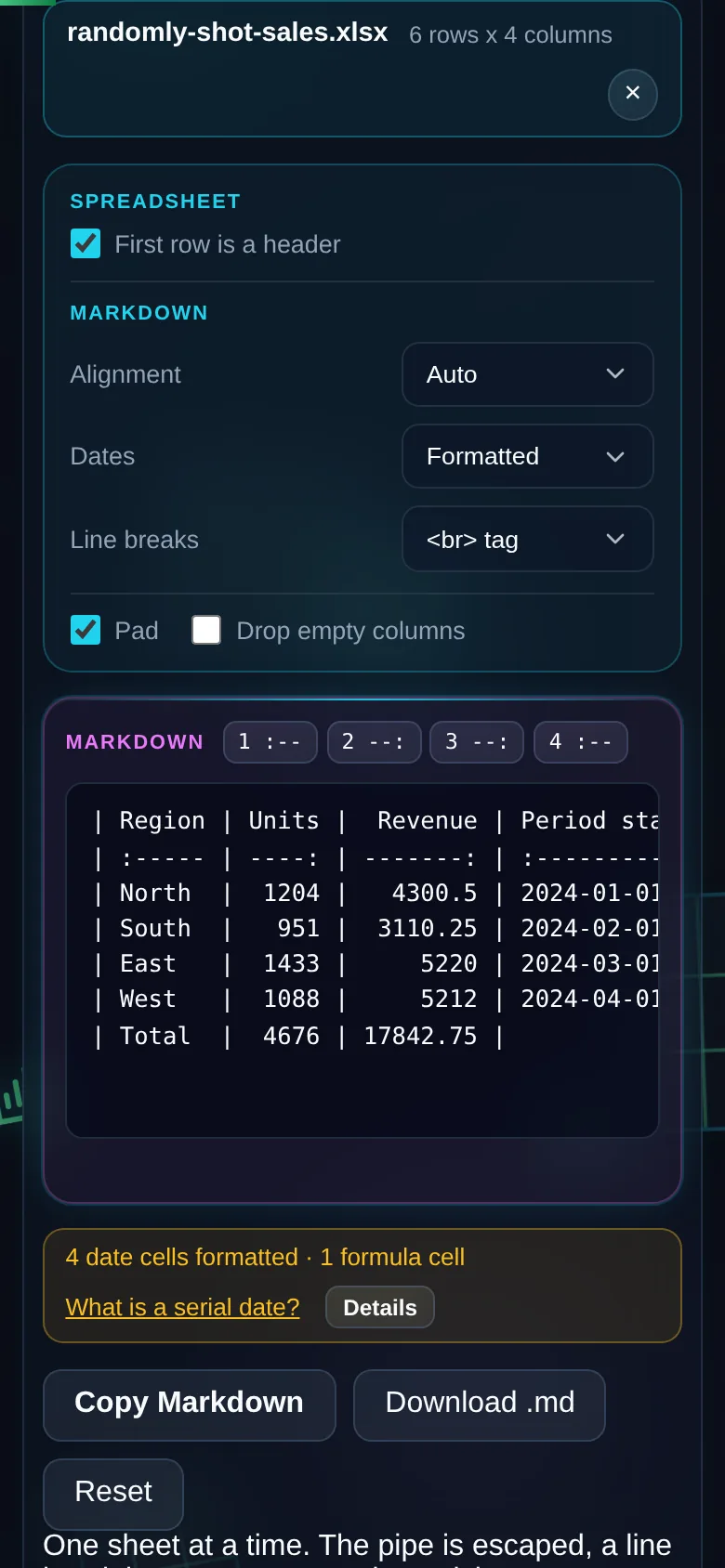Click the Download .md button
Viewport: 725px width, 1568px height.
click(x=480, y=1405)
